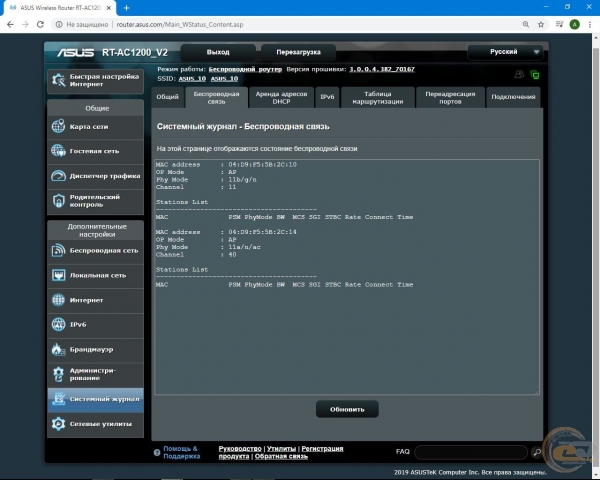
Task: Click the second ASUS_10 SSID link
Action: [224, 78]
